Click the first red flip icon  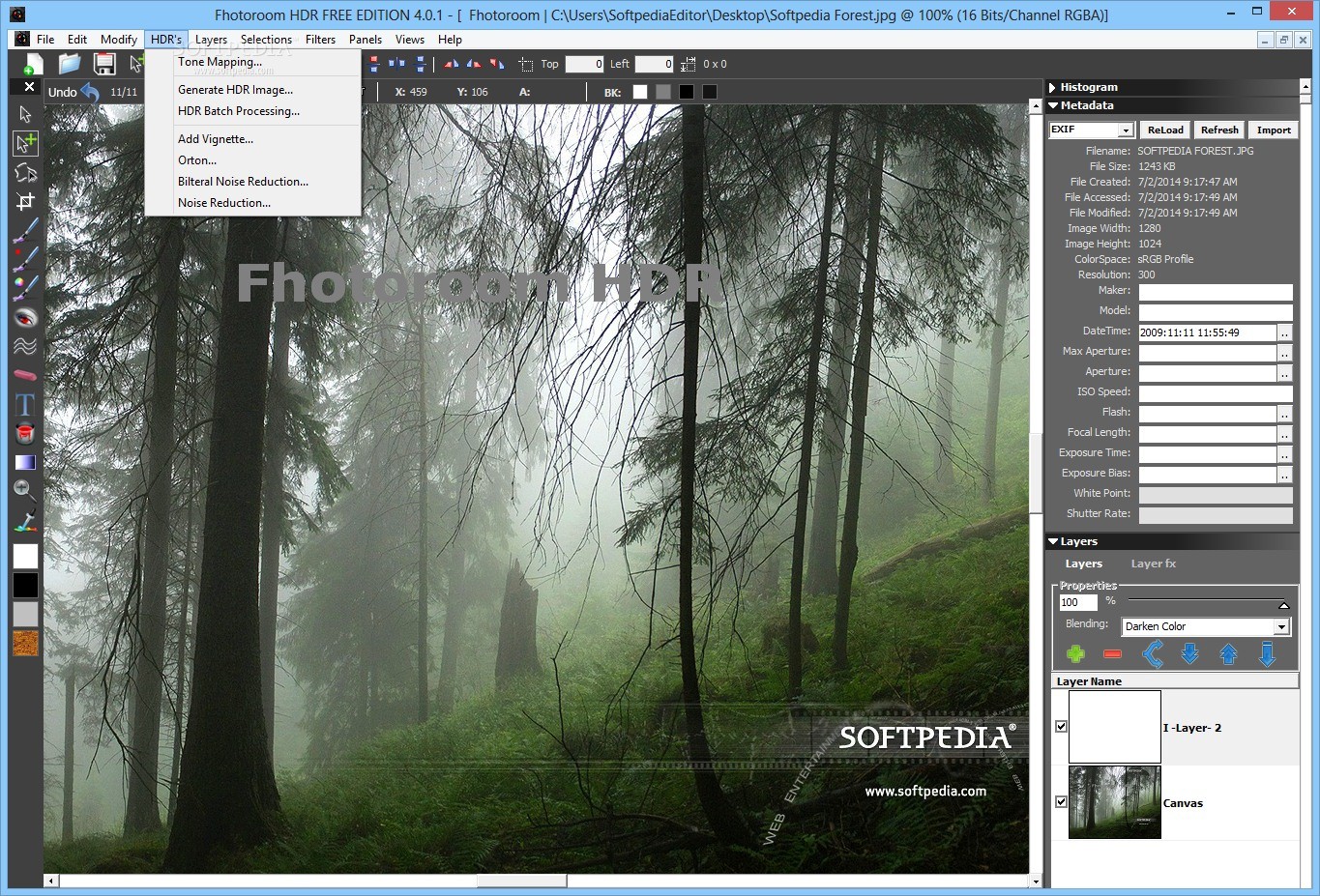pyautogui.click(x=452, y=64)
